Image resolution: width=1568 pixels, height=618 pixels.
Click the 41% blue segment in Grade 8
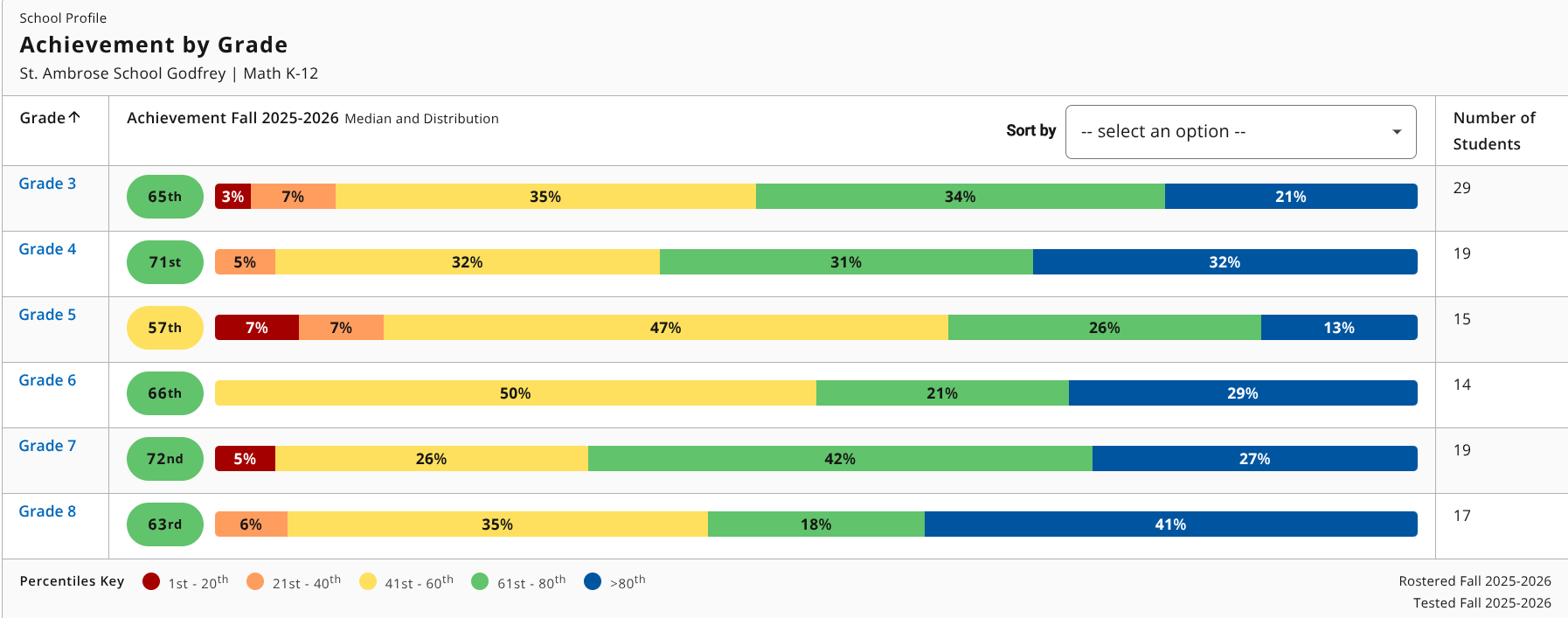coord(1170,524)
